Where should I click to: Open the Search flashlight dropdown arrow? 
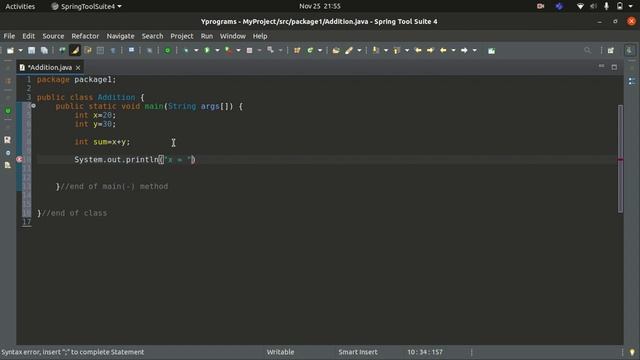tap(359, 50)
